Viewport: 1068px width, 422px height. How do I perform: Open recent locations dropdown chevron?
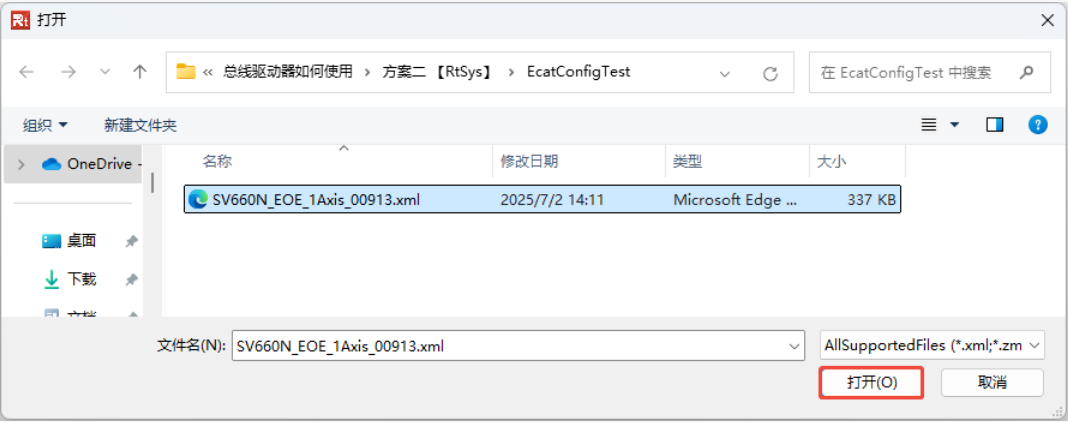pos(105,72)
